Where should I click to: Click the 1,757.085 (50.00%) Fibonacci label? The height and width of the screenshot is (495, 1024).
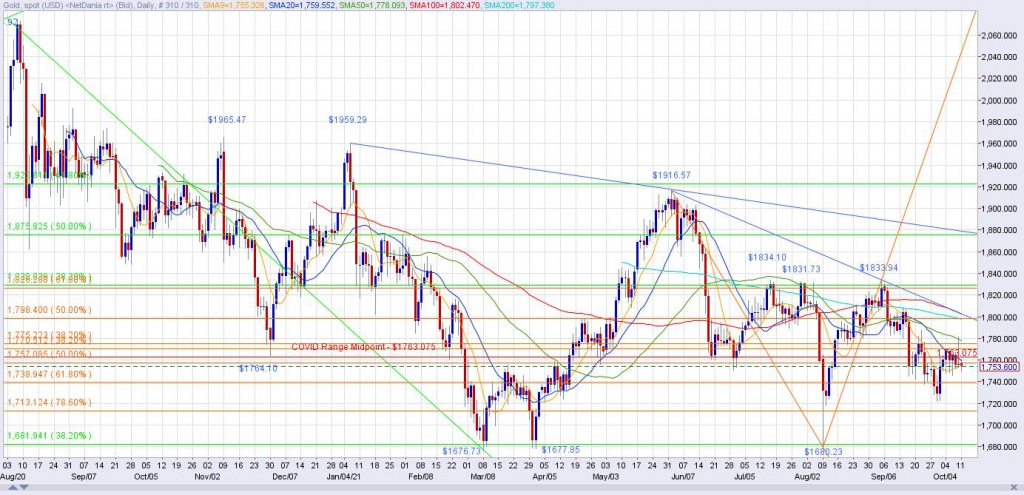click(x=49, y=355)
